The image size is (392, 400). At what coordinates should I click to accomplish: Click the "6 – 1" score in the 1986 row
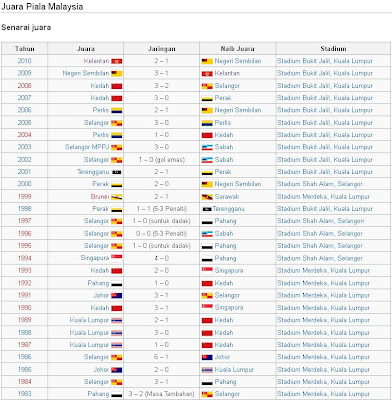click(x=162, y=357)
